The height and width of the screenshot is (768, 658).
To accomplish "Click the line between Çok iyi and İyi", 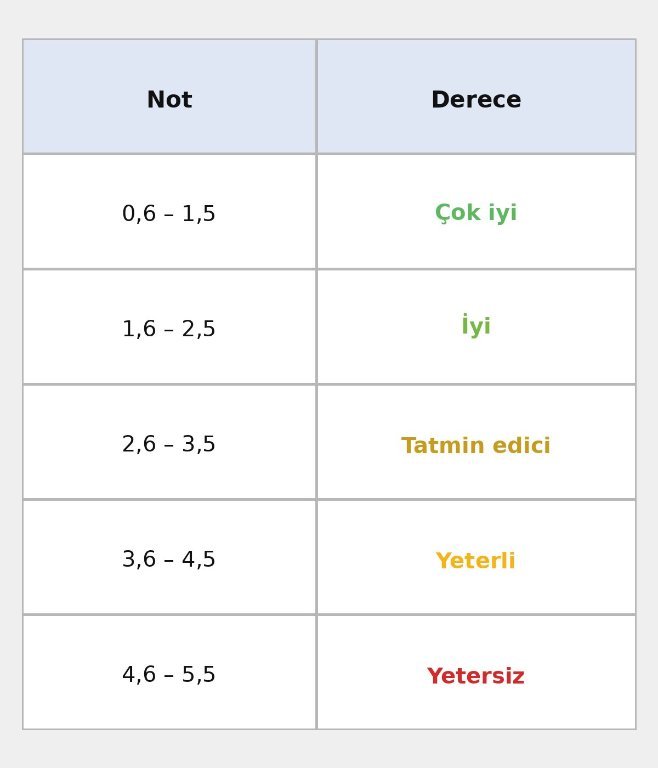I will [476, 269].
